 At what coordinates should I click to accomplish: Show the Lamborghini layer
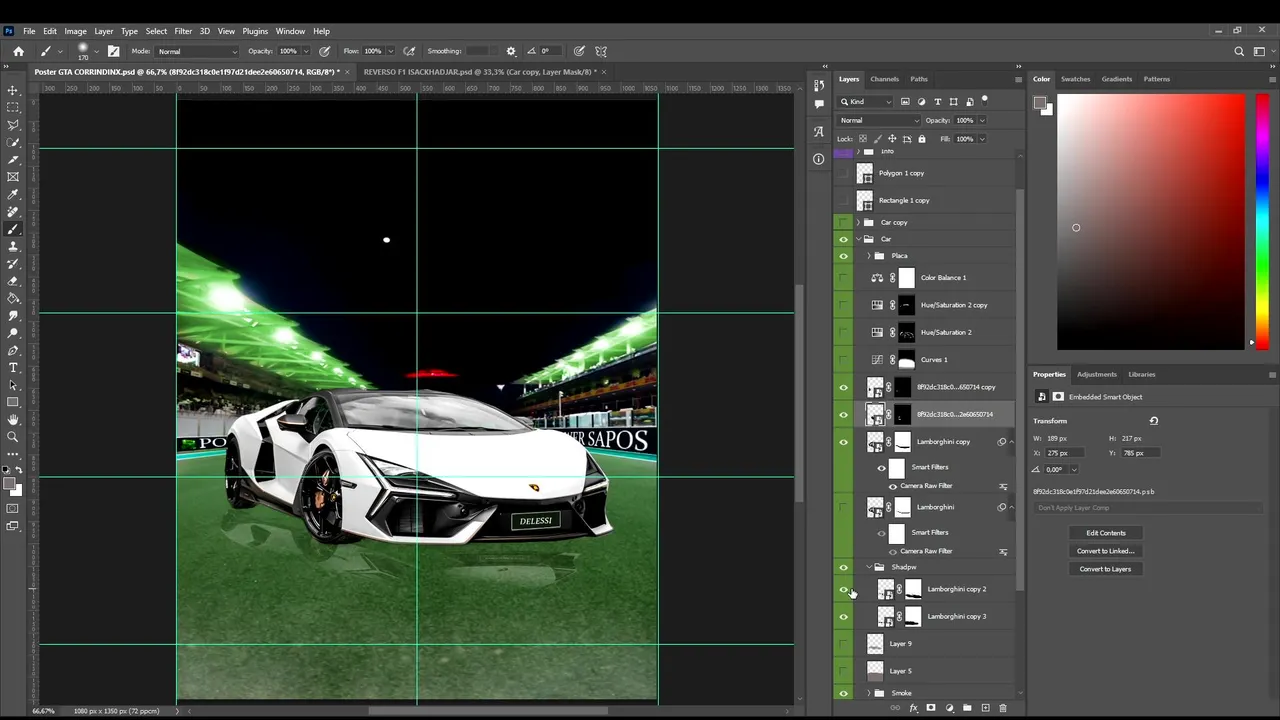click(x=843, y=507)
